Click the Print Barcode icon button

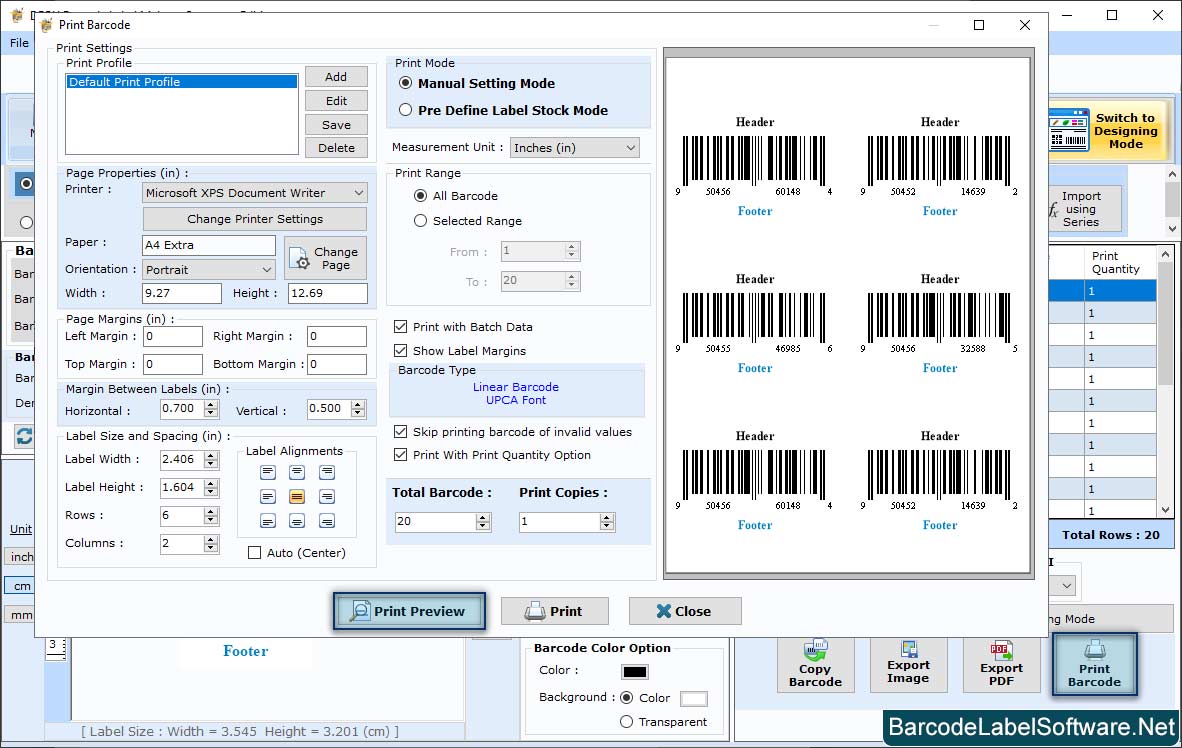point(1094,662)
